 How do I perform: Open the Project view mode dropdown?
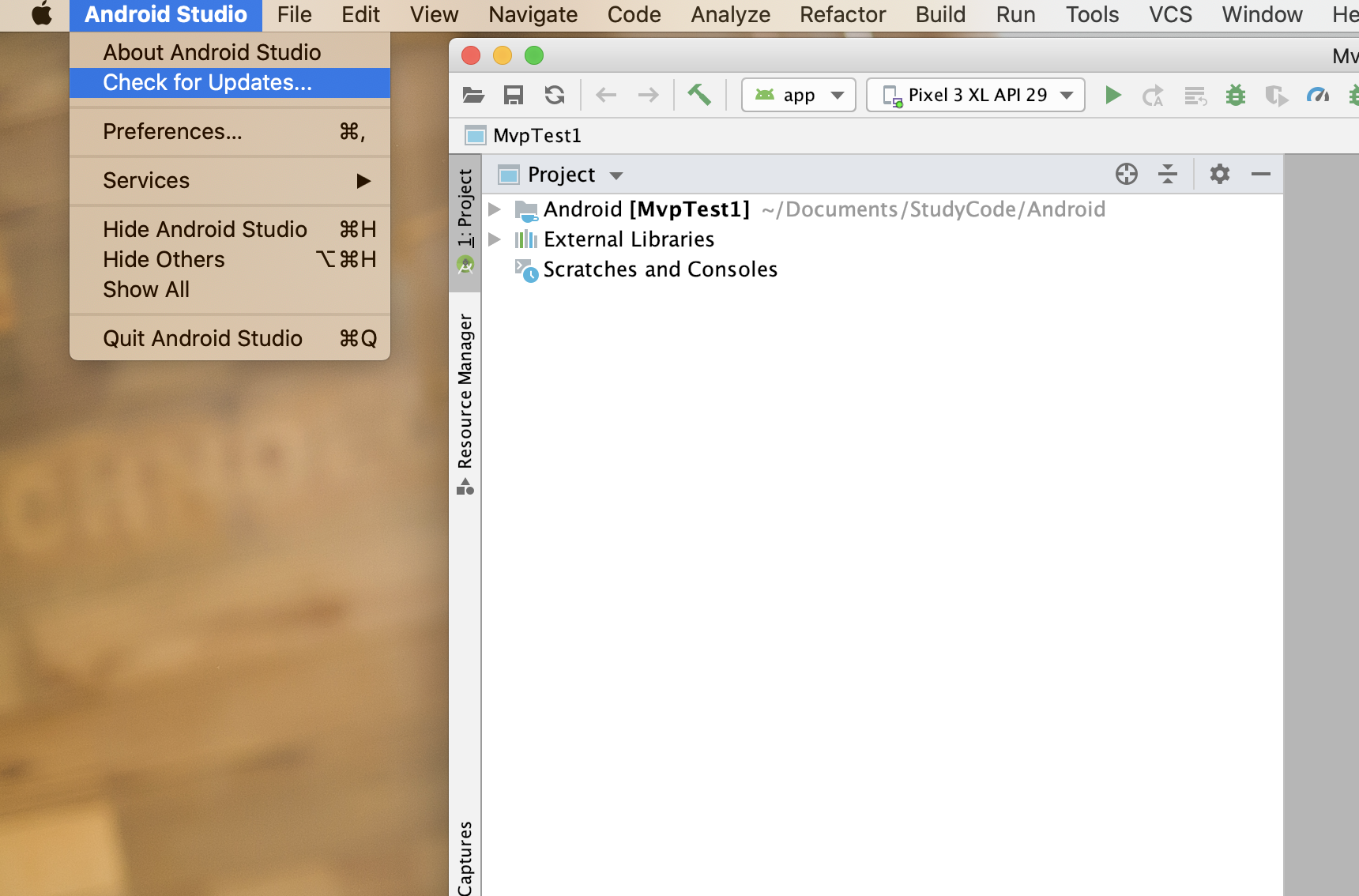pyautogui.click(x=561, y=175)
